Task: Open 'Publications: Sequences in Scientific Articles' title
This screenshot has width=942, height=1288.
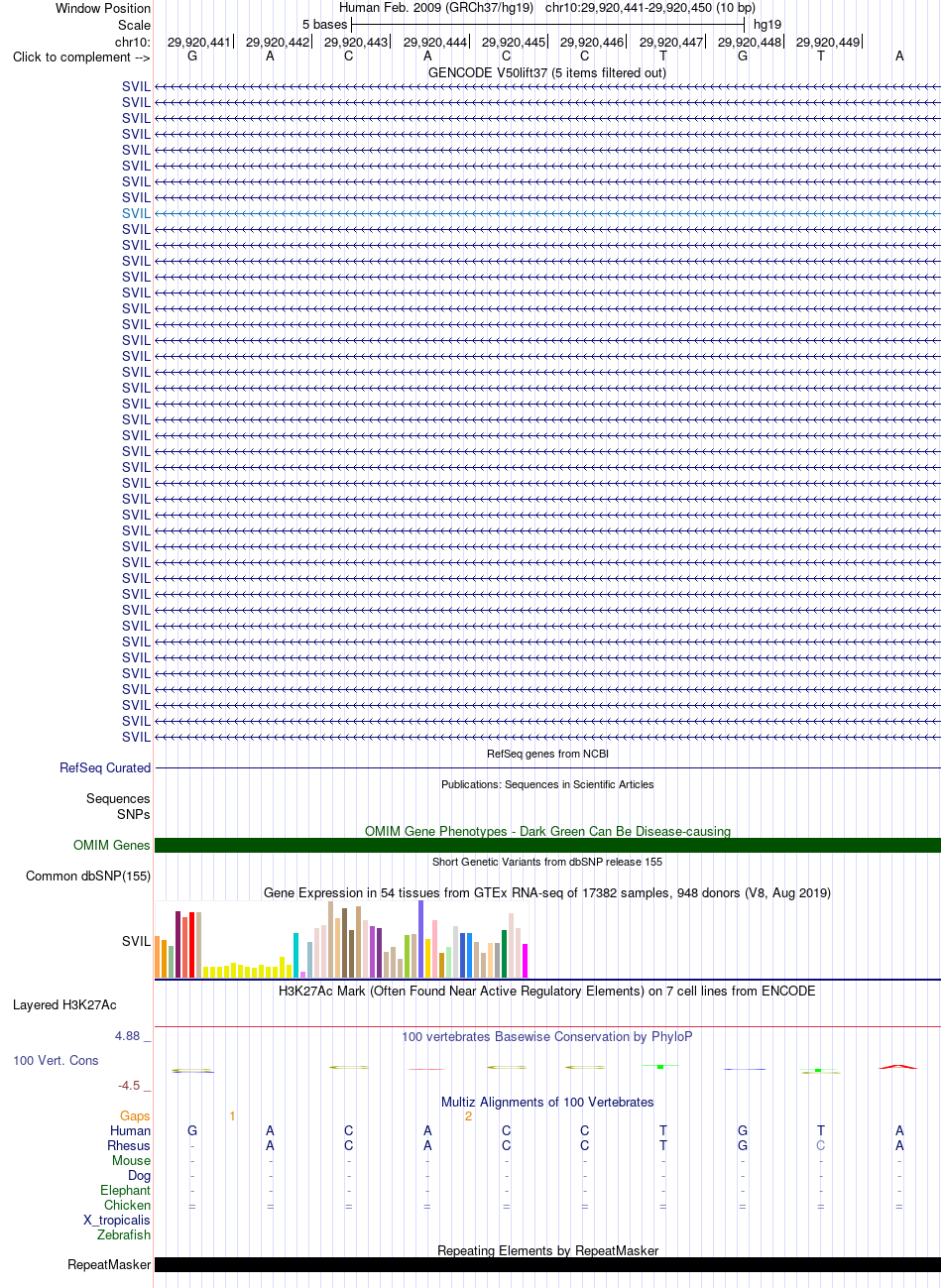Action: click(547, 784)
